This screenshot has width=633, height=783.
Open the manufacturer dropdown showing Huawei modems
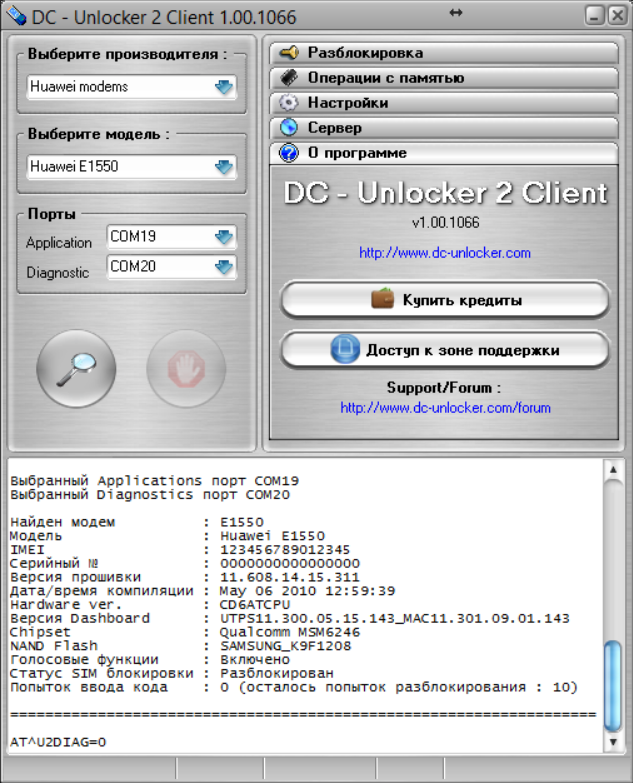point(132,87)
